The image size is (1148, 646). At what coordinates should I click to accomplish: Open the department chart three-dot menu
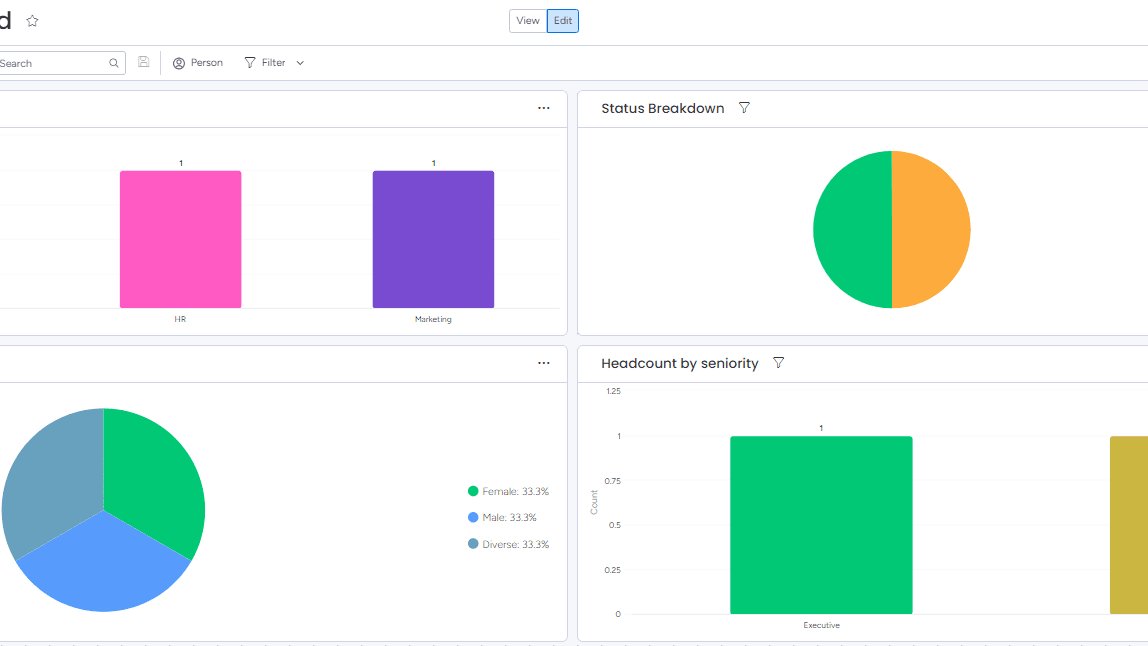543,108
